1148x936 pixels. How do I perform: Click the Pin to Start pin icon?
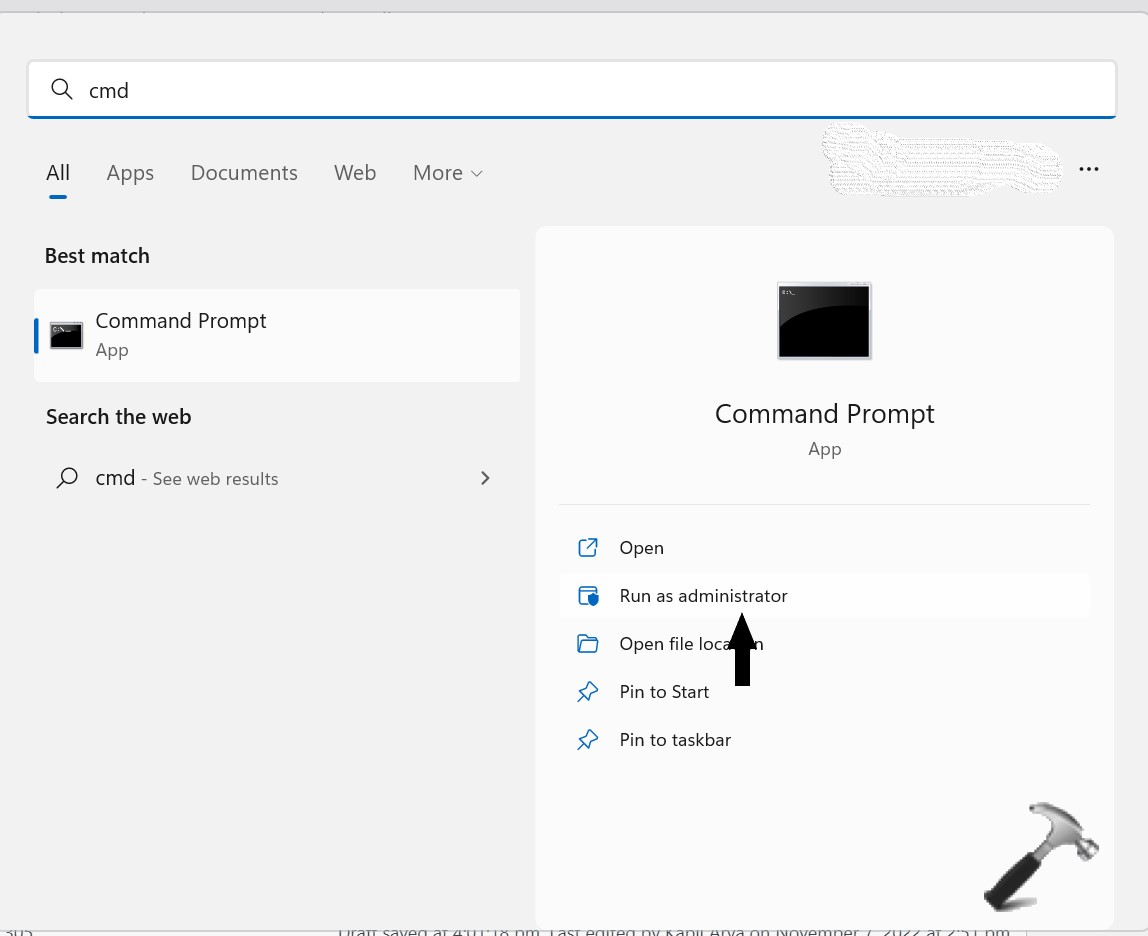click(588, 692)
